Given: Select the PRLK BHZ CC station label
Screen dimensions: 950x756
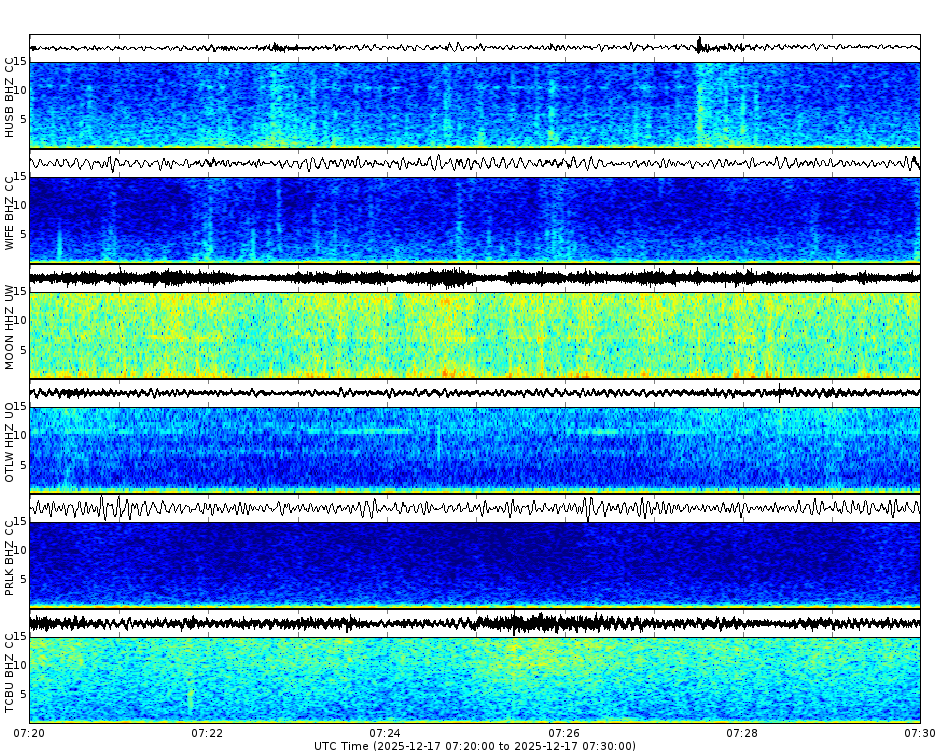Looking at the screenshot, I should click(x=10, y=560).
